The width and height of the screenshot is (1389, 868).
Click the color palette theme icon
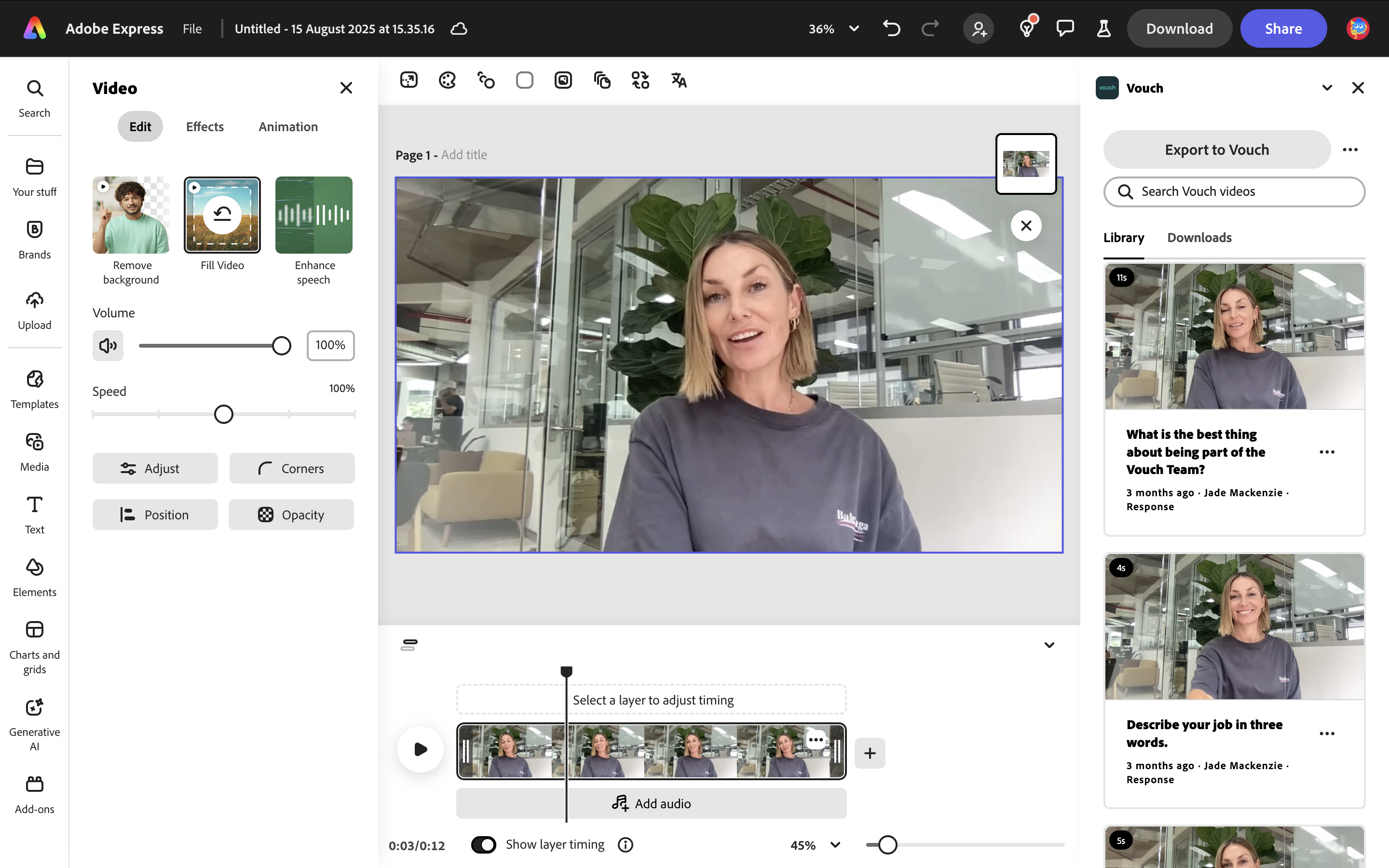pyautogui.click(x=447, y=80)
